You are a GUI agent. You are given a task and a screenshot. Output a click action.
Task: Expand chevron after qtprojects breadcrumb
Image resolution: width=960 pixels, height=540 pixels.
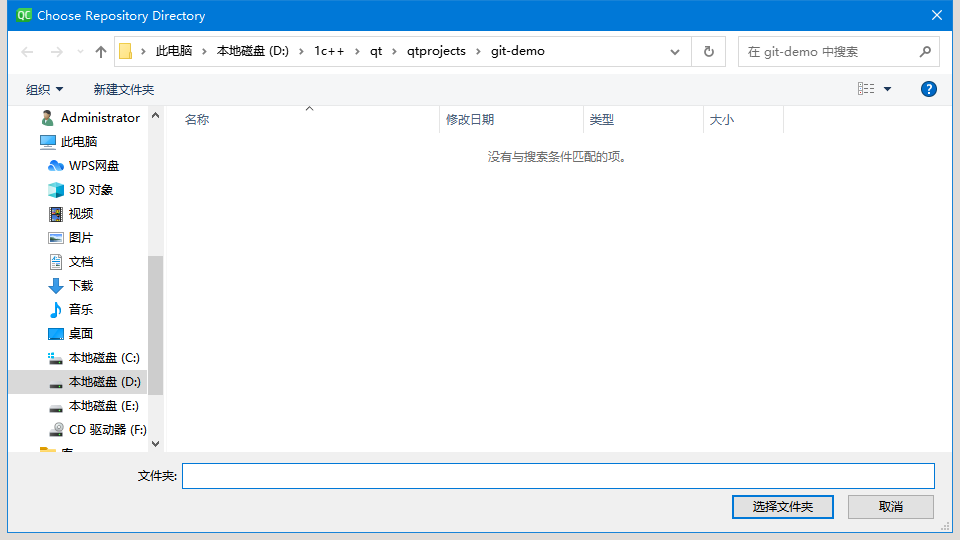478,51
